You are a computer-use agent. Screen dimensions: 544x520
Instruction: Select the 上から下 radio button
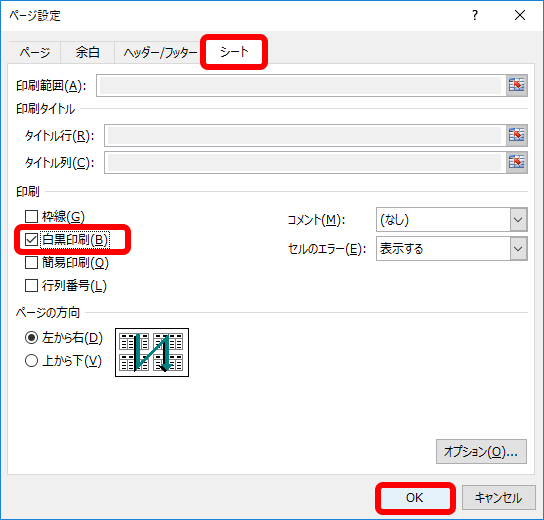pos(31,361)
